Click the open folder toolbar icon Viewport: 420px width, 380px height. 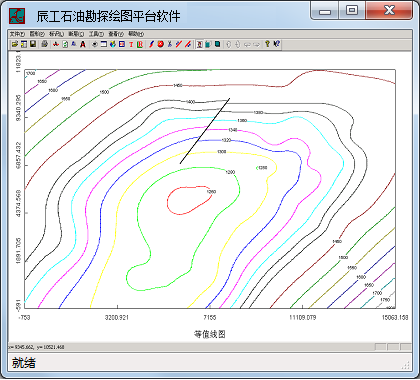click(15, 44)
